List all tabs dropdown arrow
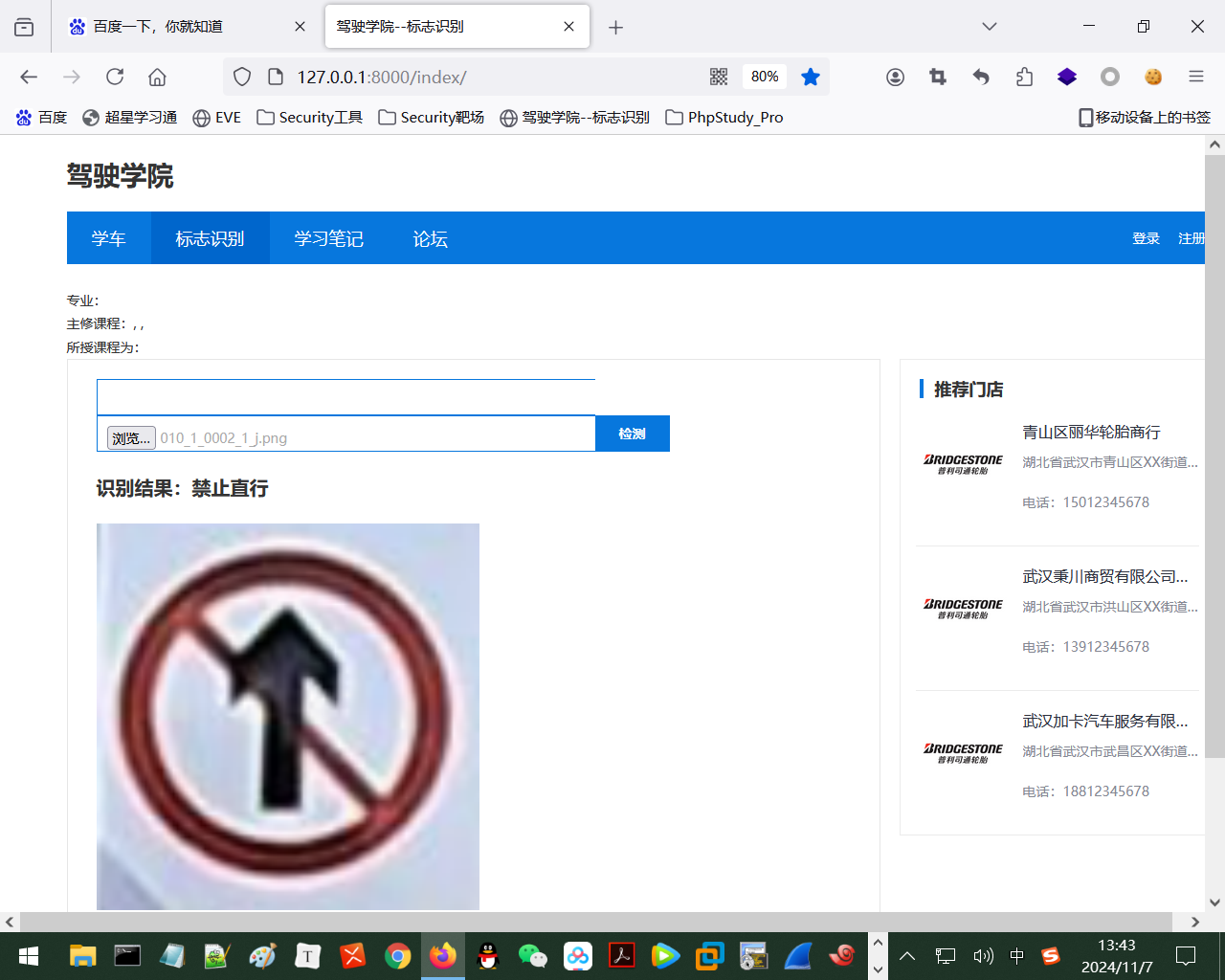Screen dimensions: 1225x980 click(x=990, y=27)
